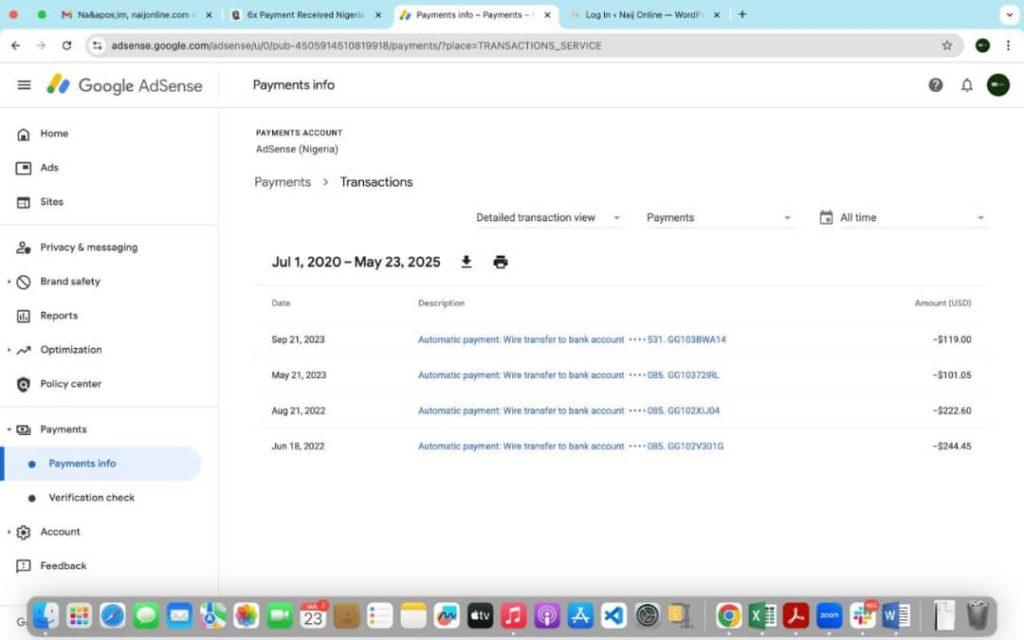Open the Detailed transaction view dropdown
The height and width of the screenshot is (640, 1024).
pos(548,218)
